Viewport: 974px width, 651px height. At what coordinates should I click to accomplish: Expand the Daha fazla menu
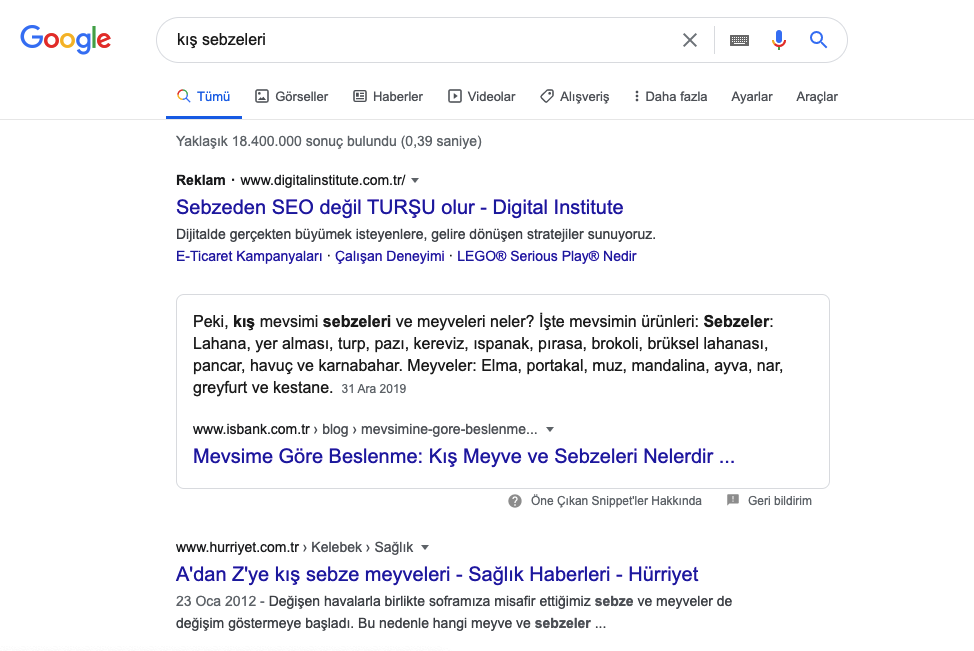(x=670, y=96)
